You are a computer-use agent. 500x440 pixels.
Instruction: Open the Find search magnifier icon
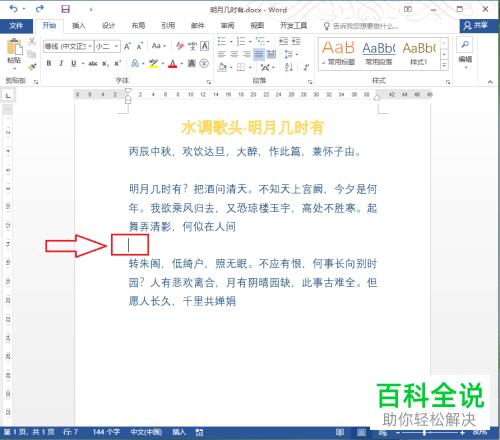coord(465,44)
